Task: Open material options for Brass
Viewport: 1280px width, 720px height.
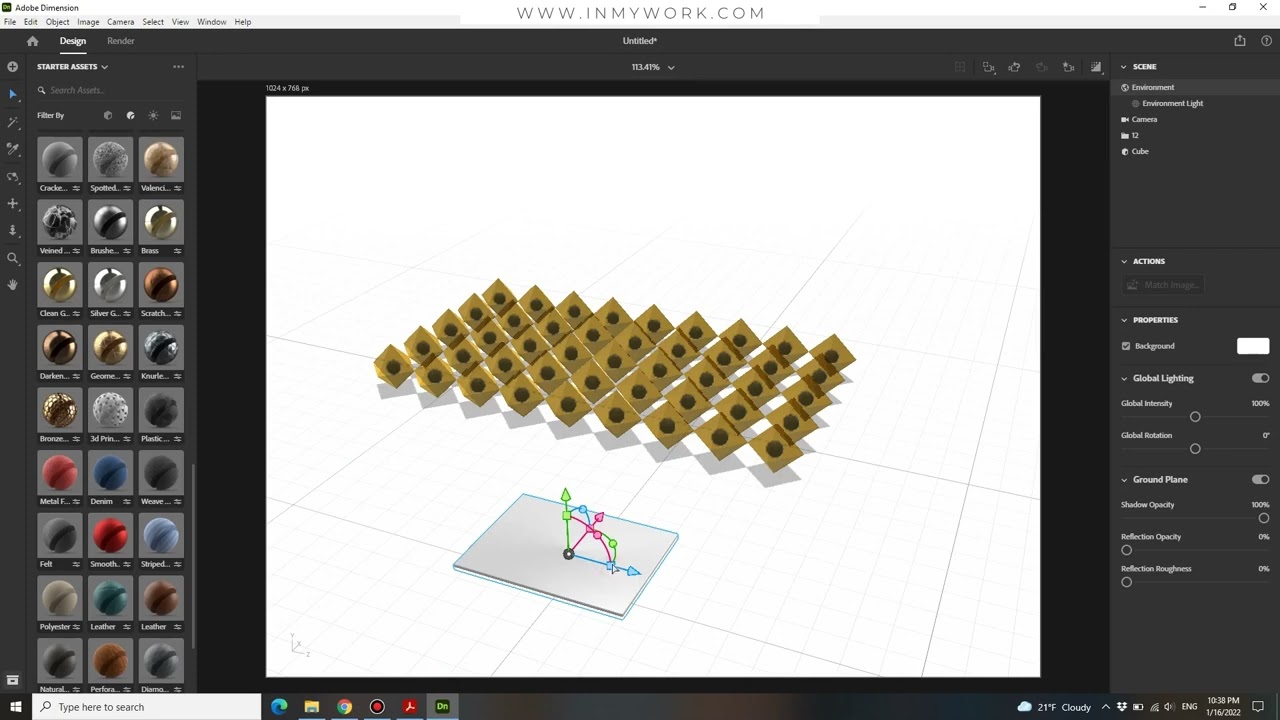Action: pos(178,251)
